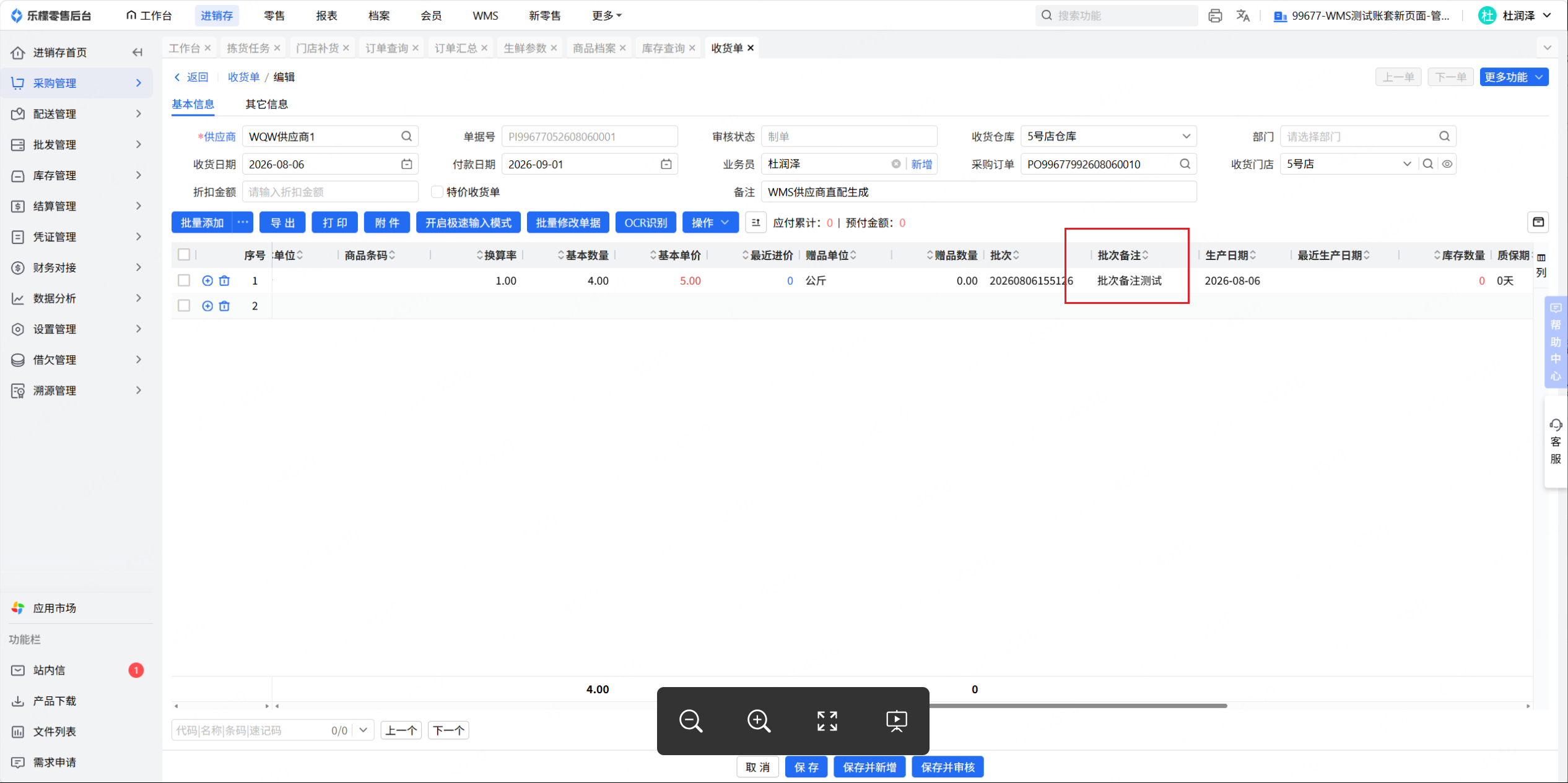
Task: Focus 折扣金额 input field
Action: pos(330,192)
